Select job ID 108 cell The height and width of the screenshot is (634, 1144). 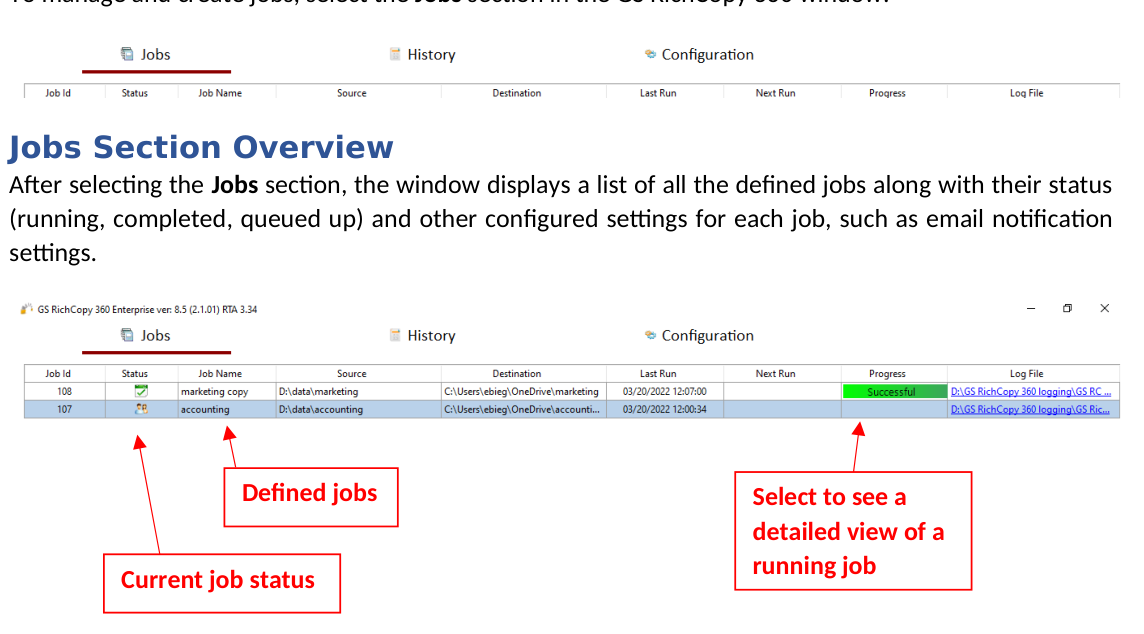65,392
